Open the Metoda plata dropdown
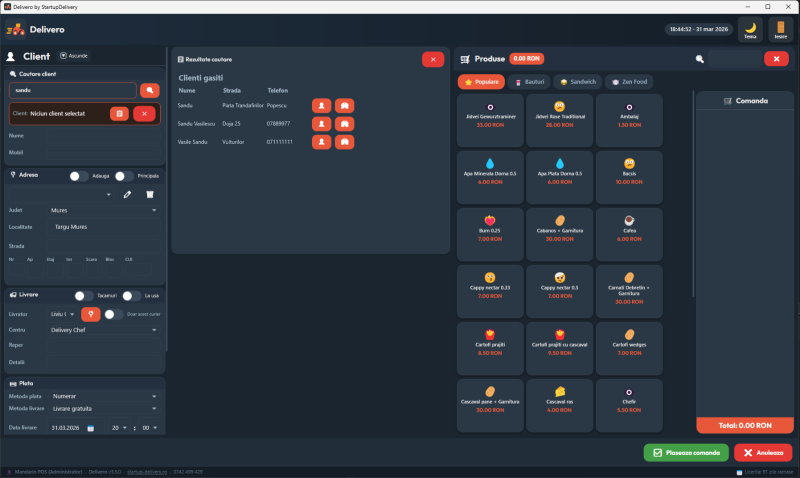800x478 pixels. pyautogui.click(x=104, y=396)
